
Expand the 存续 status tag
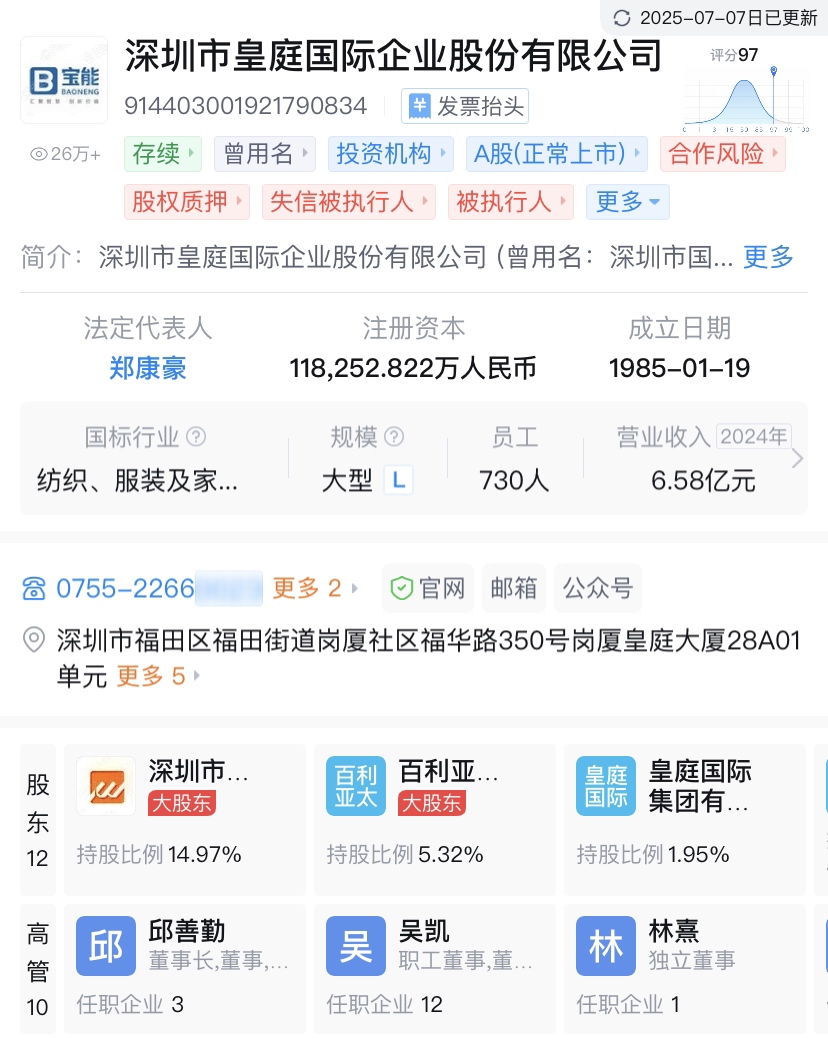(x=163, y=154)
